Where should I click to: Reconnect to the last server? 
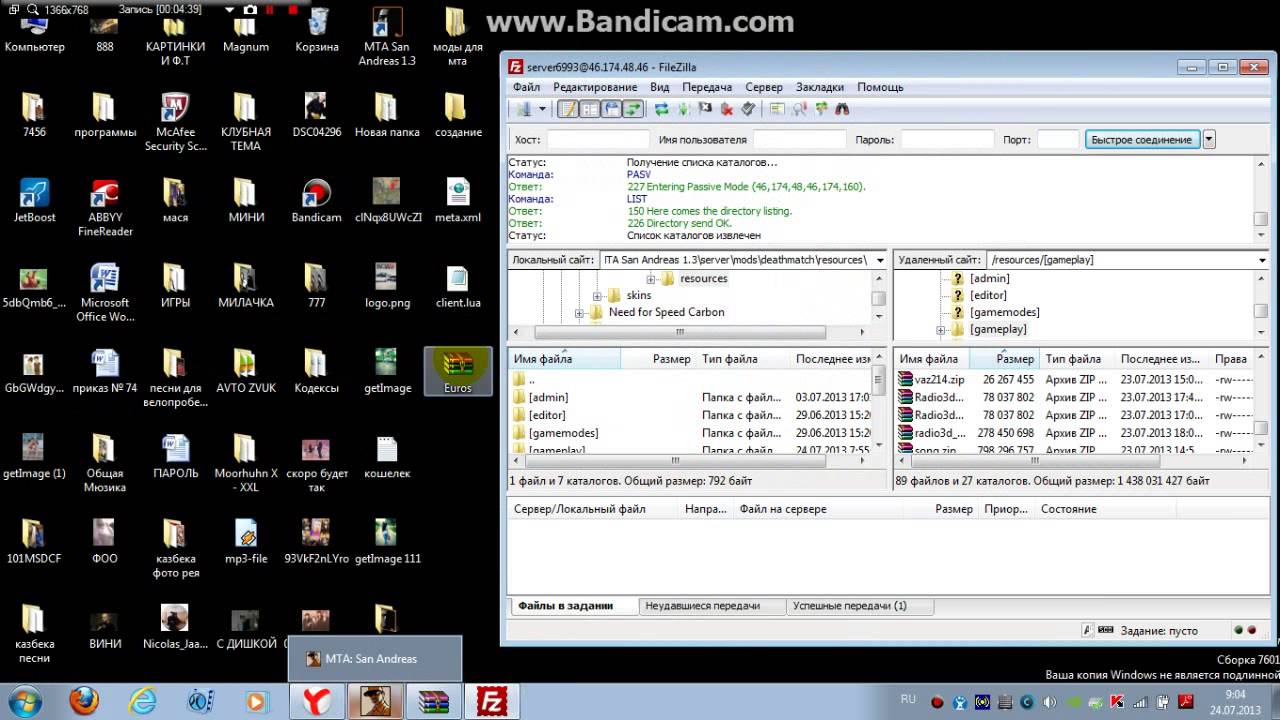coord(749,109)
